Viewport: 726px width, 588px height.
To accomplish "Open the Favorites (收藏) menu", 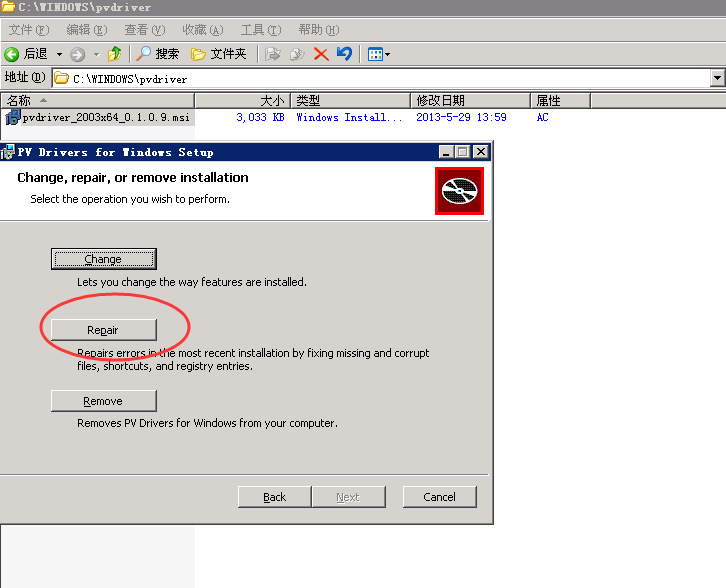I will [202, 30].
